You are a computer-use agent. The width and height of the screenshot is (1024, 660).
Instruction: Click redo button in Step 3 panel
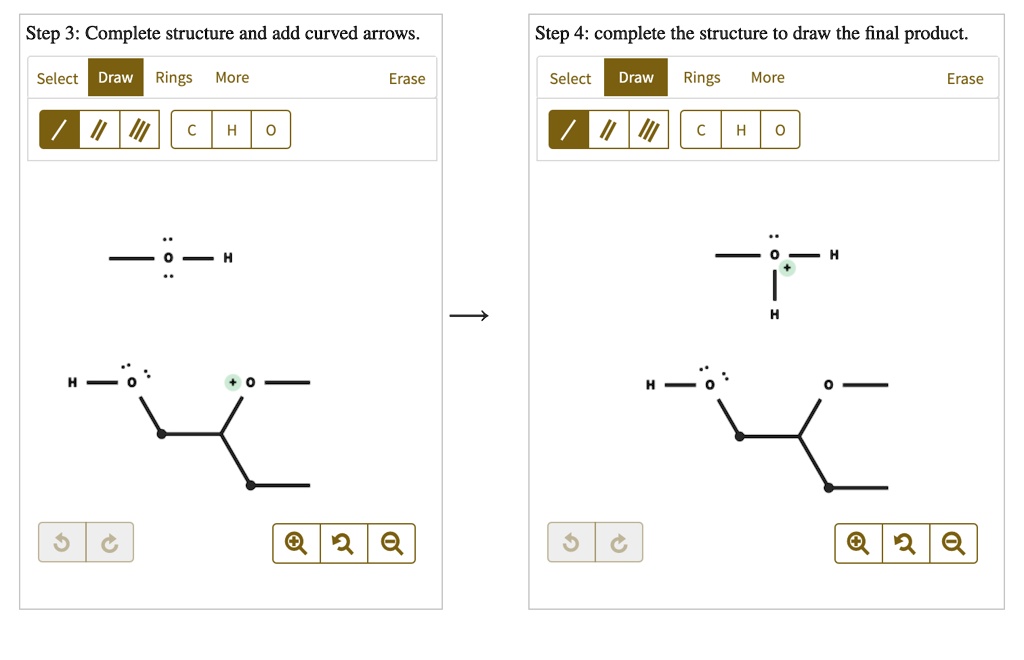[x=110, y=542]
